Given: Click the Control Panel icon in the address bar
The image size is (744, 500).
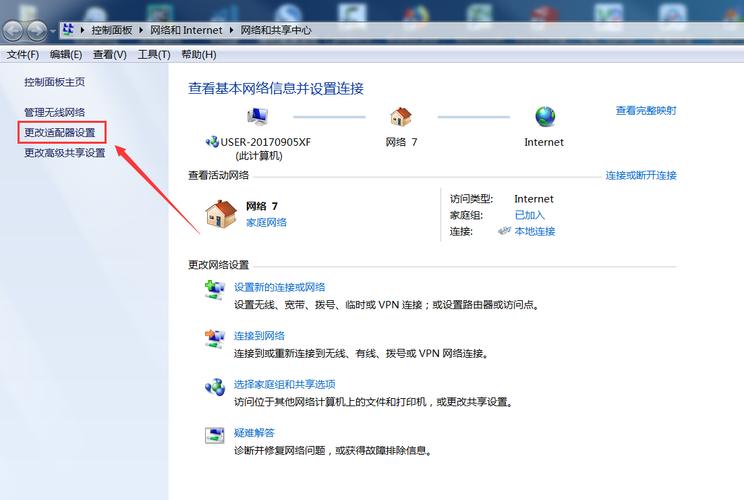Looking at the screenshot, I should (68, 30).
